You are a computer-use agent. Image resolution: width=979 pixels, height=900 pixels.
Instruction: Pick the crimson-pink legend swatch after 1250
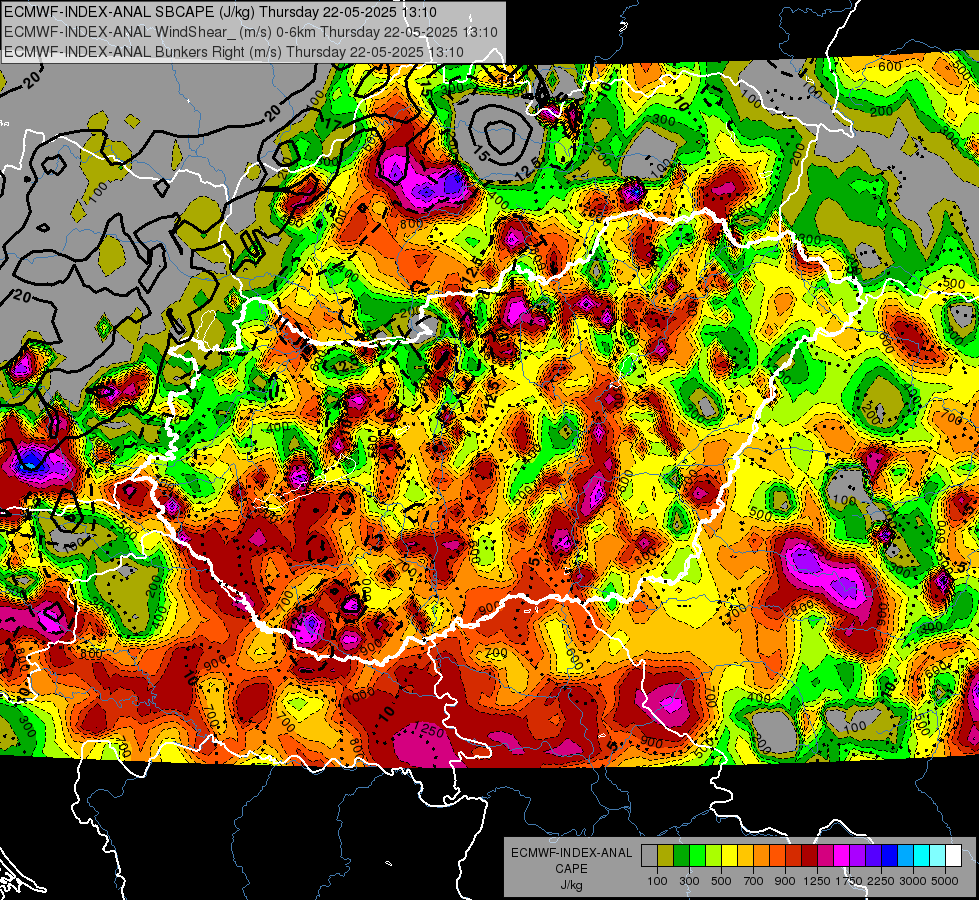[825, 855]
